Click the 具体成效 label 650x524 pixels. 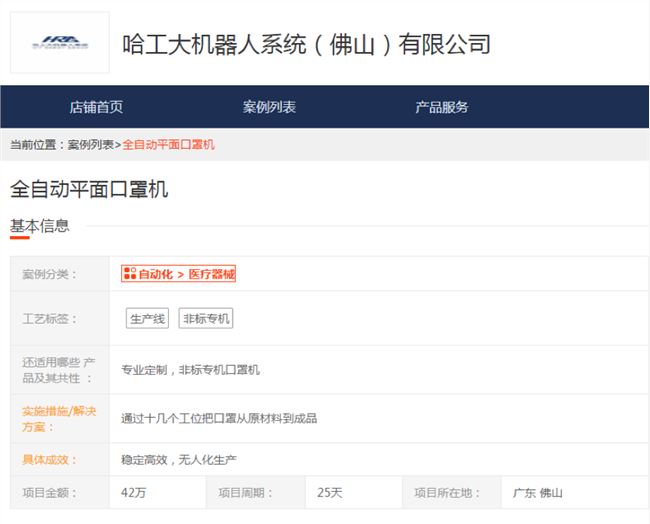[49, 459]
